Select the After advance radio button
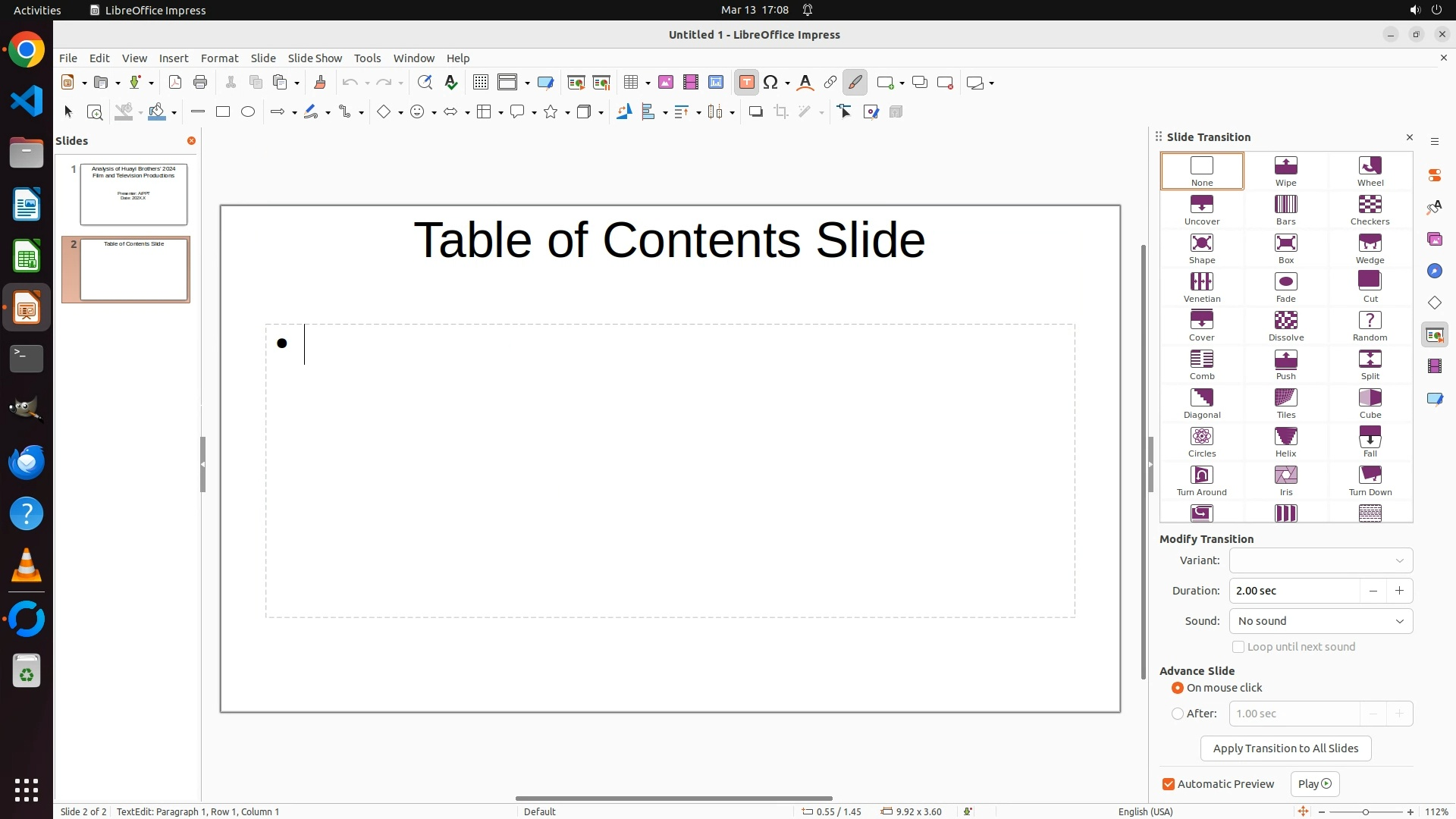Image resolution: width=1456 pixels, height=819 pixels. [x=1178, y=714]
